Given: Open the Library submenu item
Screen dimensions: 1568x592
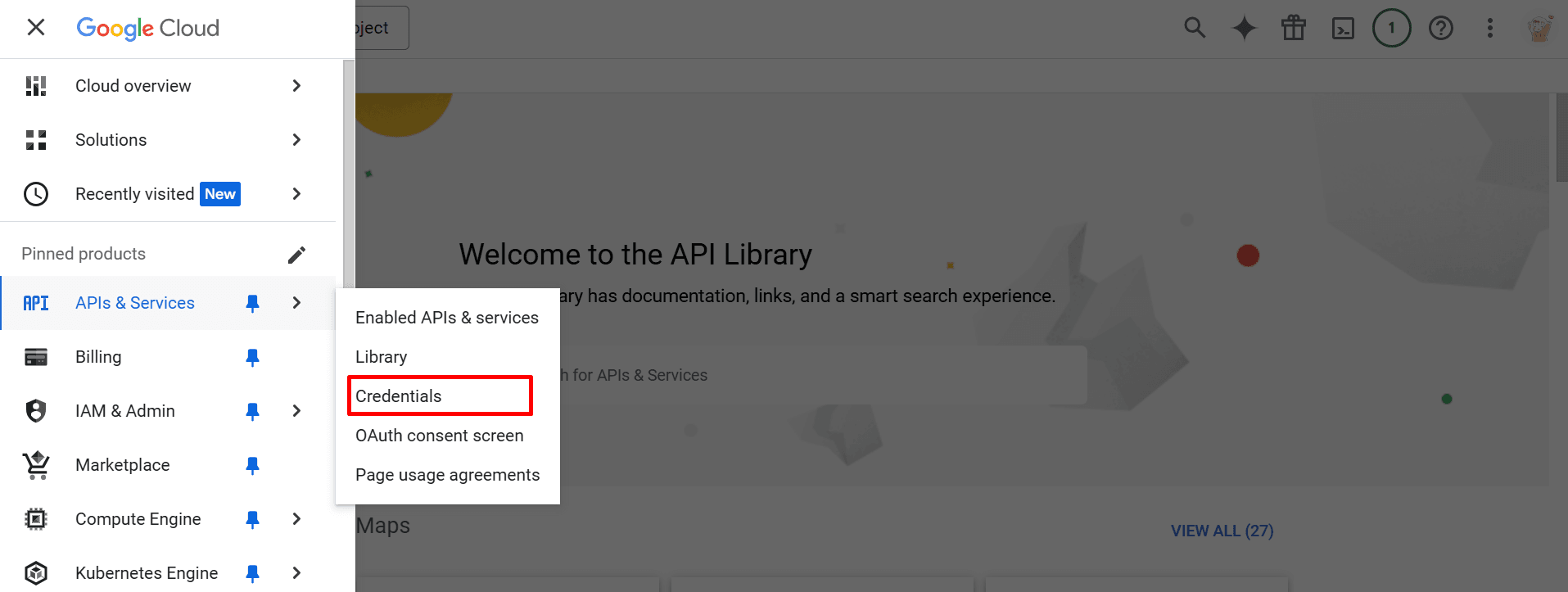Looking at the screenshot, I should pyautogui.click(x=447, y=357).
